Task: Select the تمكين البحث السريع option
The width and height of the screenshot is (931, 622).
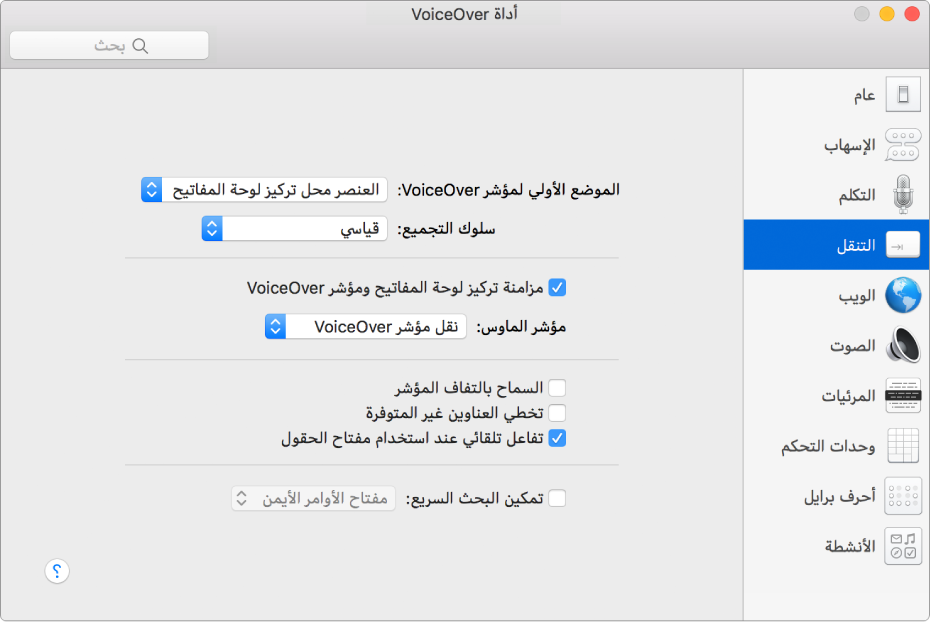Action: (x=557, y=497)
